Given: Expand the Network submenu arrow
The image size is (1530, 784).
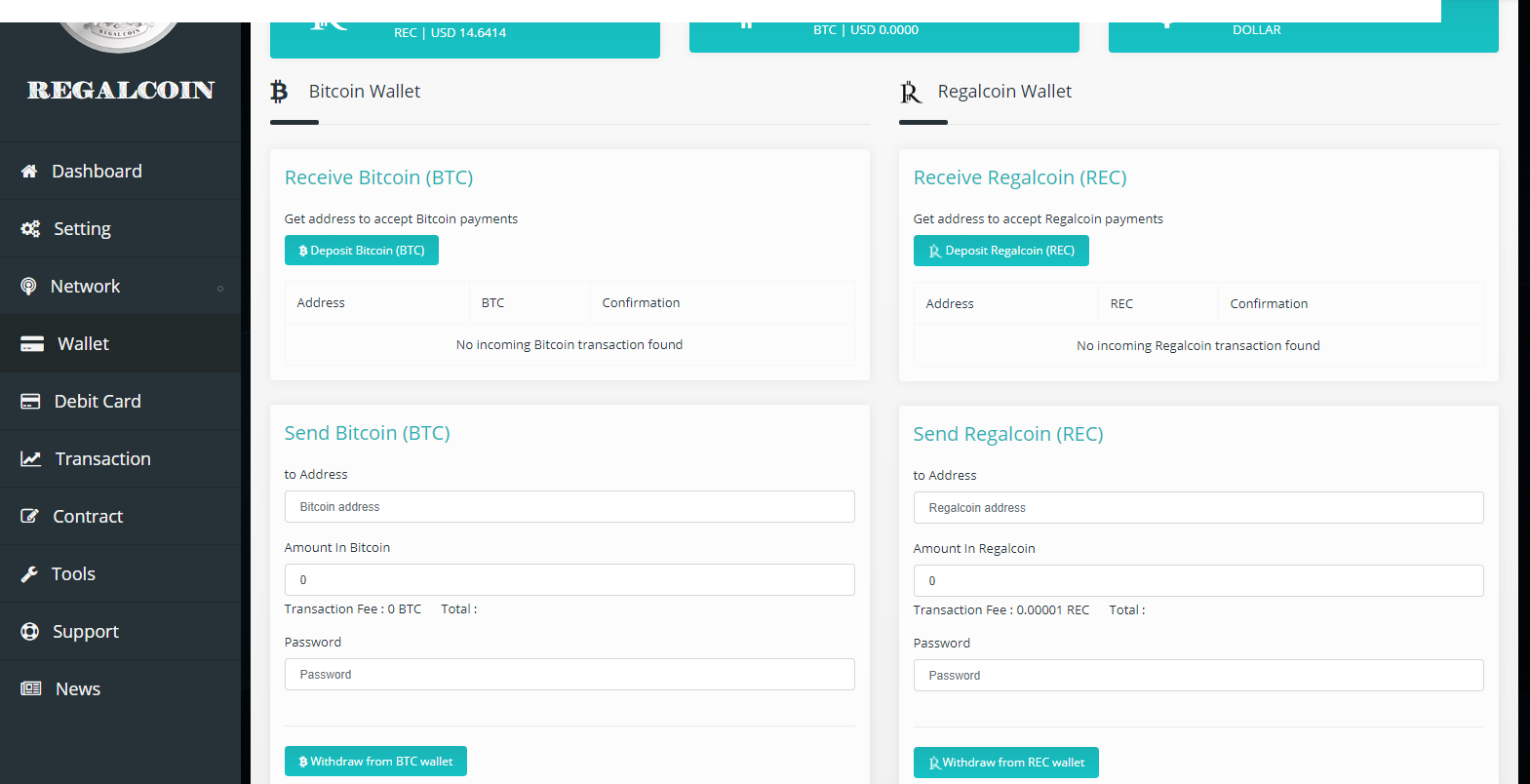Looking at the screenshot, I should 220,288.
